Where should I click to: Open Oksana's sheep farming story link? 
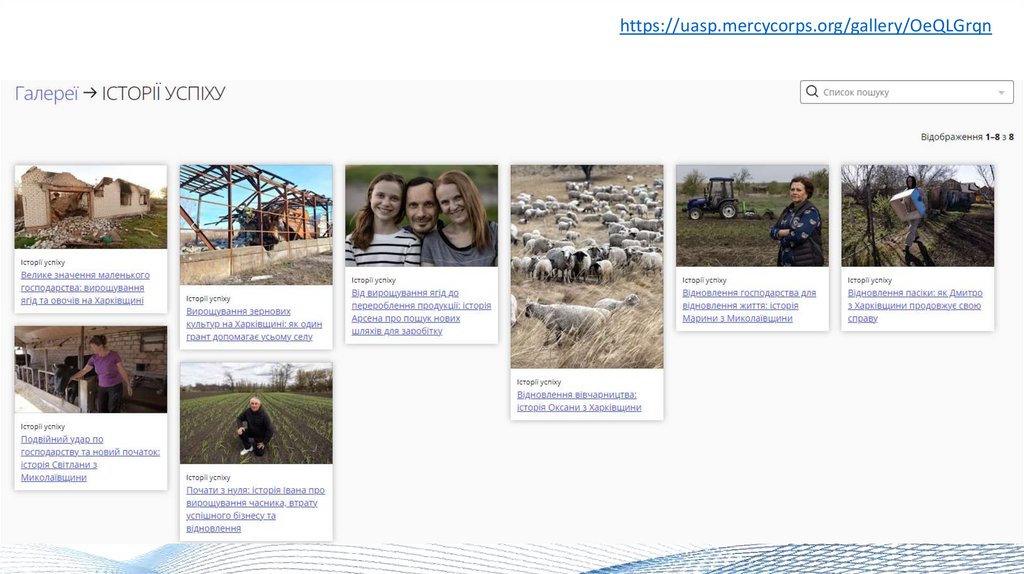(x=579, y=401)
